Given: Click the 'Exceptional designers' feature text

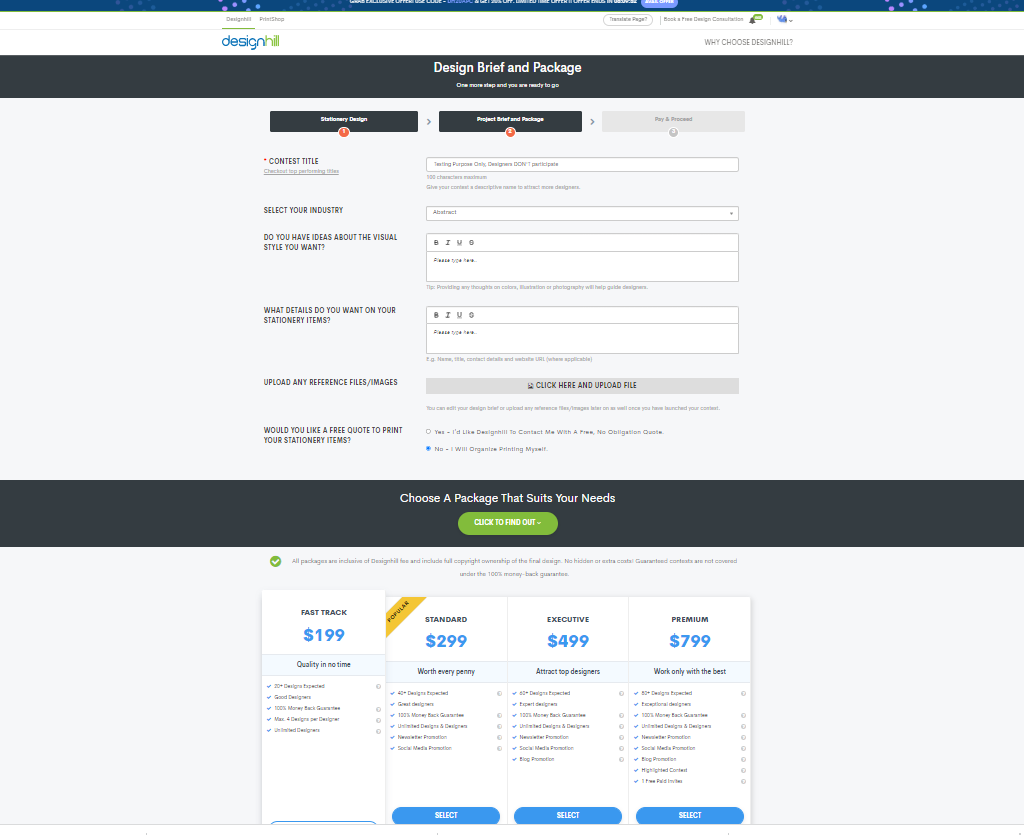Looking at the screenshot, I should tap(666, 705).
